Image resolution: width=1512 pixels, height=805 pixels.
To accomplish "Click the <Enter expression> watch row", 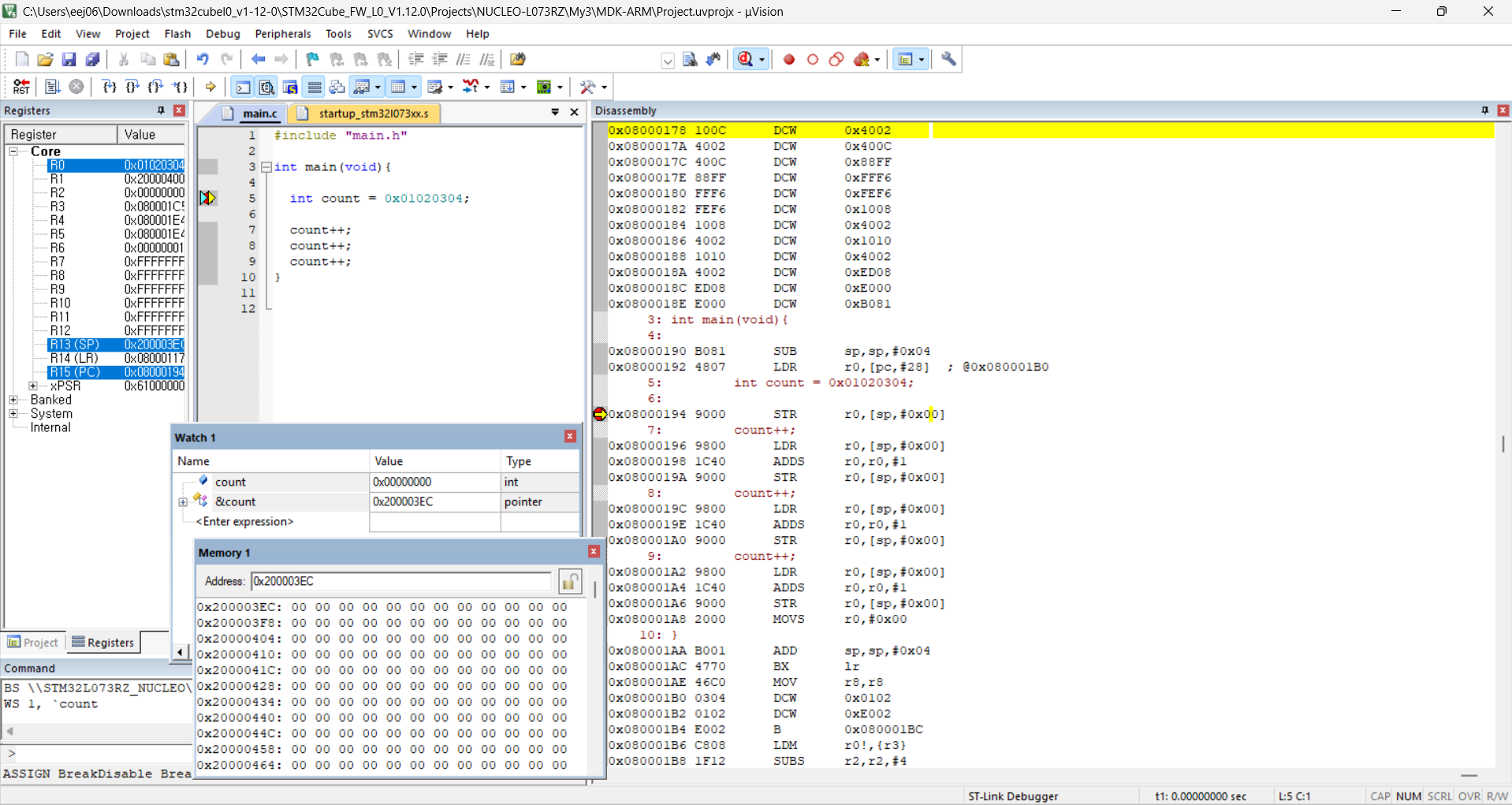I will 244,522.
